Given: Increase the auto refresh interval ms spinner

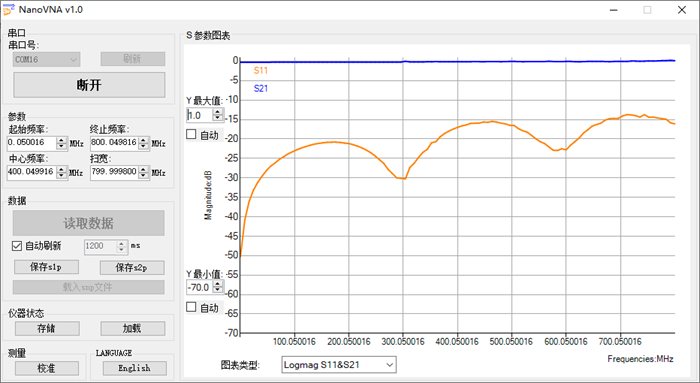Looking at the screenshot, I should click(x=121, y=243).
